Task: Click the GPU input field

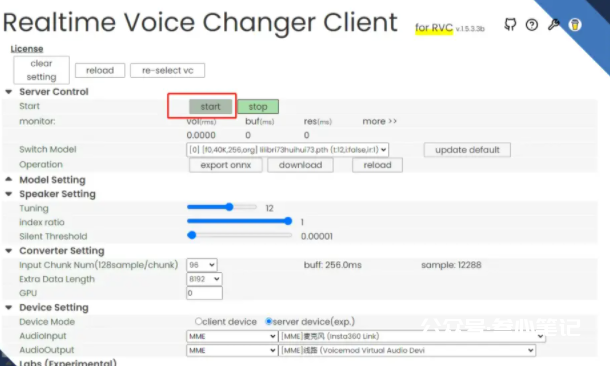Action: [204, 293]
